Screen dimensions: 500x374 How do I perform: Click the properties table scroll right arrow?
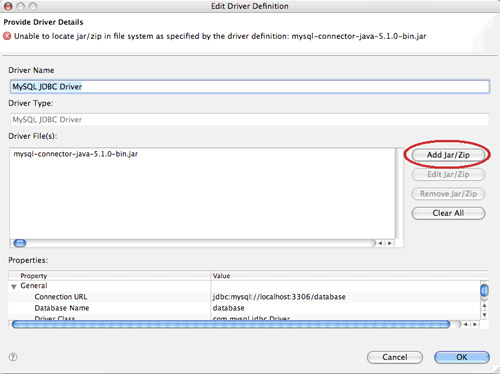(x=475, y=324)
